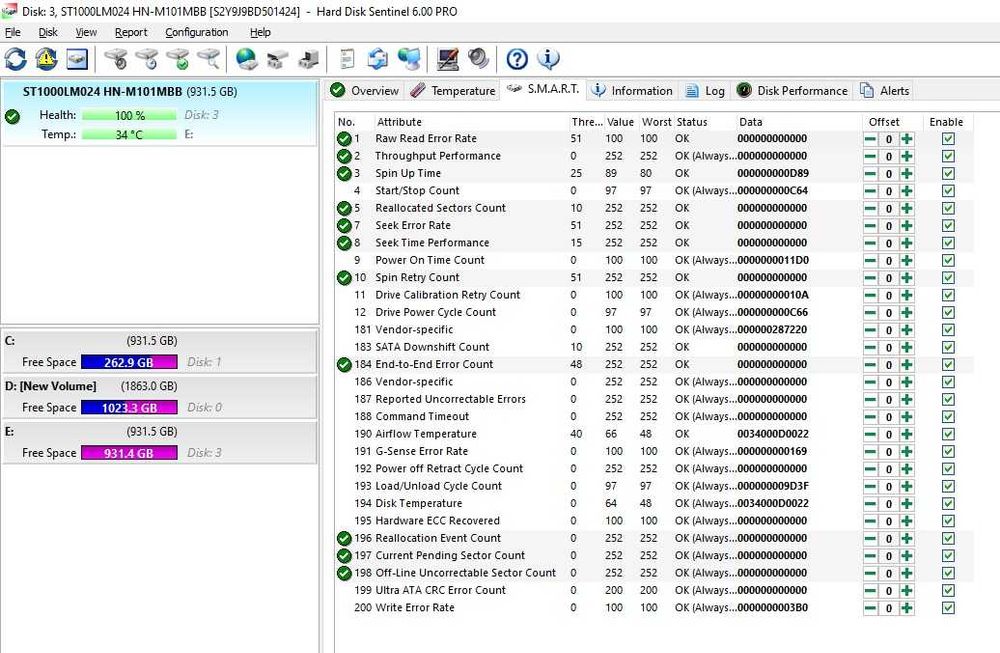Click the disk with clock test icon

click(x=147, y=59)
